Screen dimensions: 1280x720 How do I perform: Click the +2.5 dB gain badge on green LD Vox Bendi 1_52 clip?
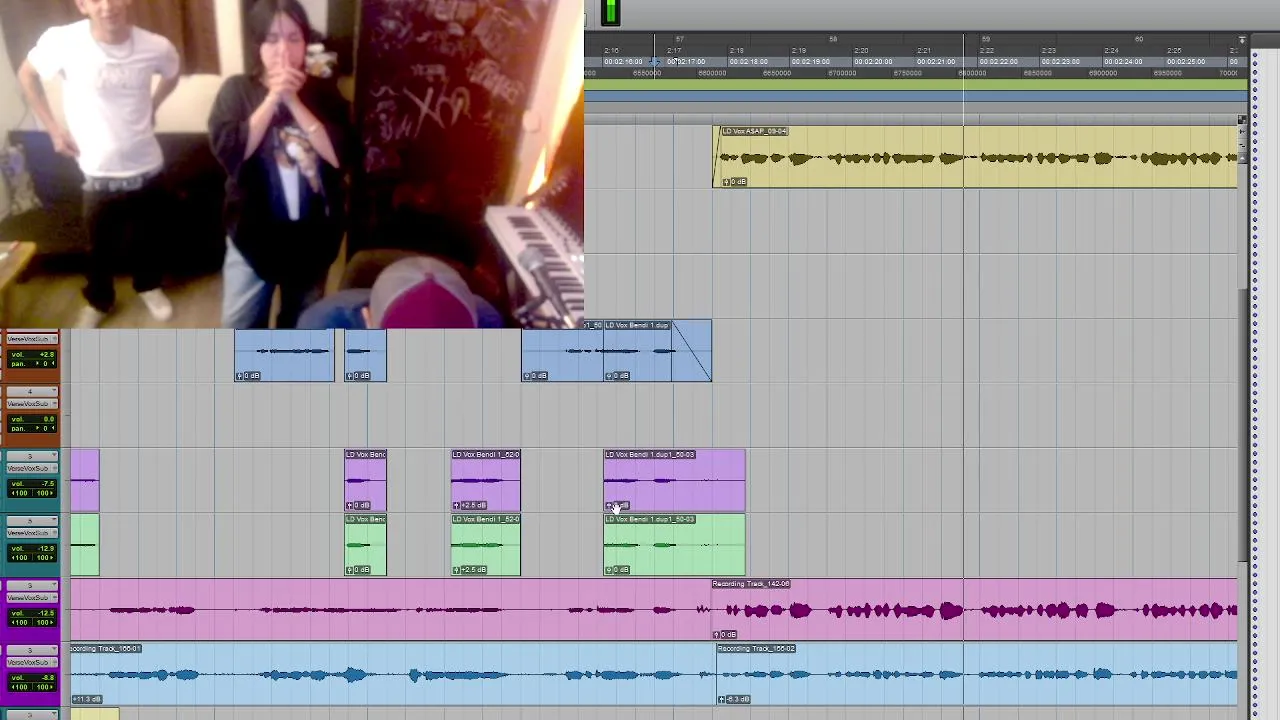469,570
